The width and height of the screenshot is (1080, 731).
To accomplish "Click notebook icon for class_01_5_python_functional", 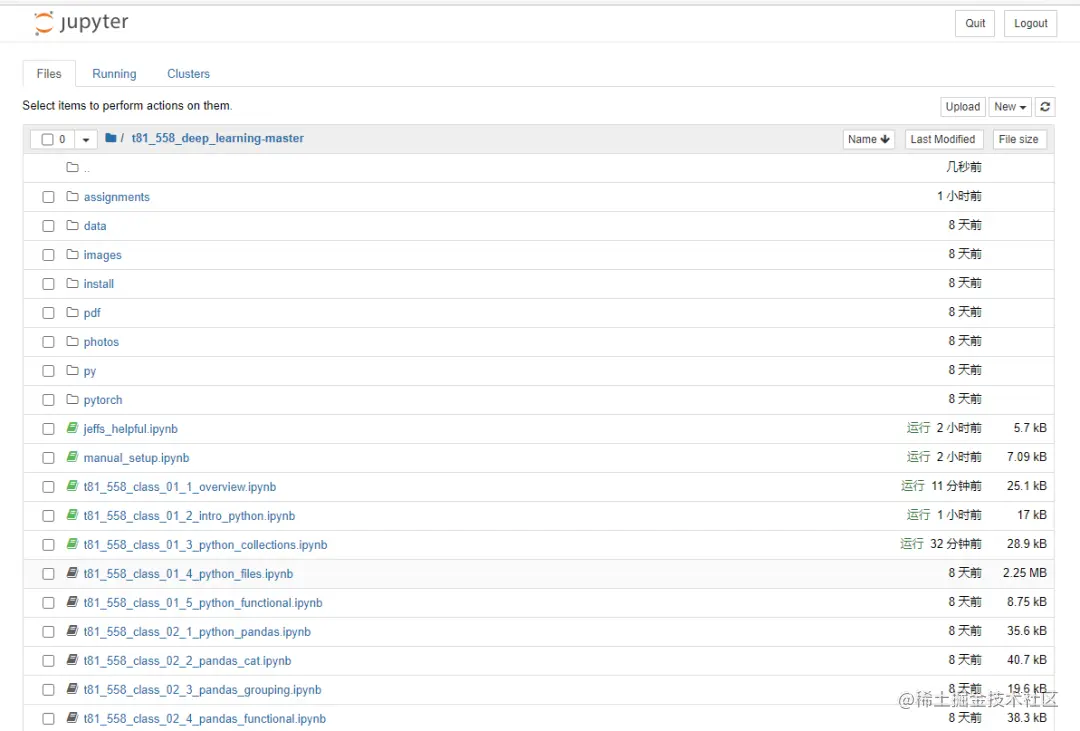I will pyautogui.click(x=72, y=601).
